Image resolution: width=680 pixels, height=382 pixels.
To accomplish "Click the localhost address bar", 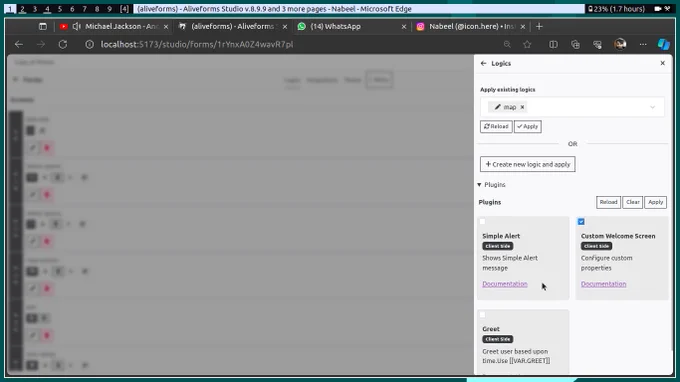I will point(197,44).
